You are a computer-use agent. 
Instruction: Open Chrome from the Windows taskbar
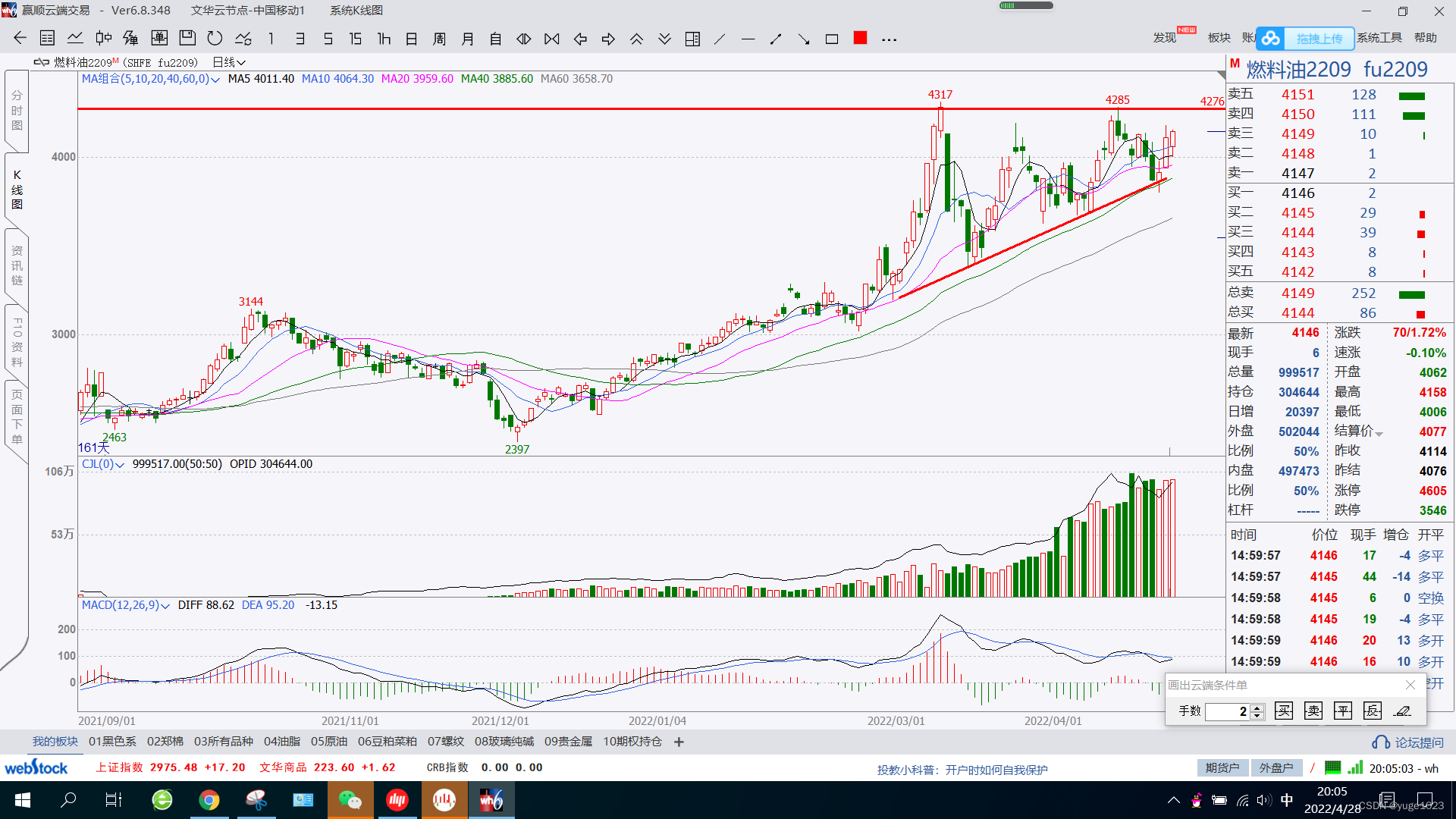209,800
